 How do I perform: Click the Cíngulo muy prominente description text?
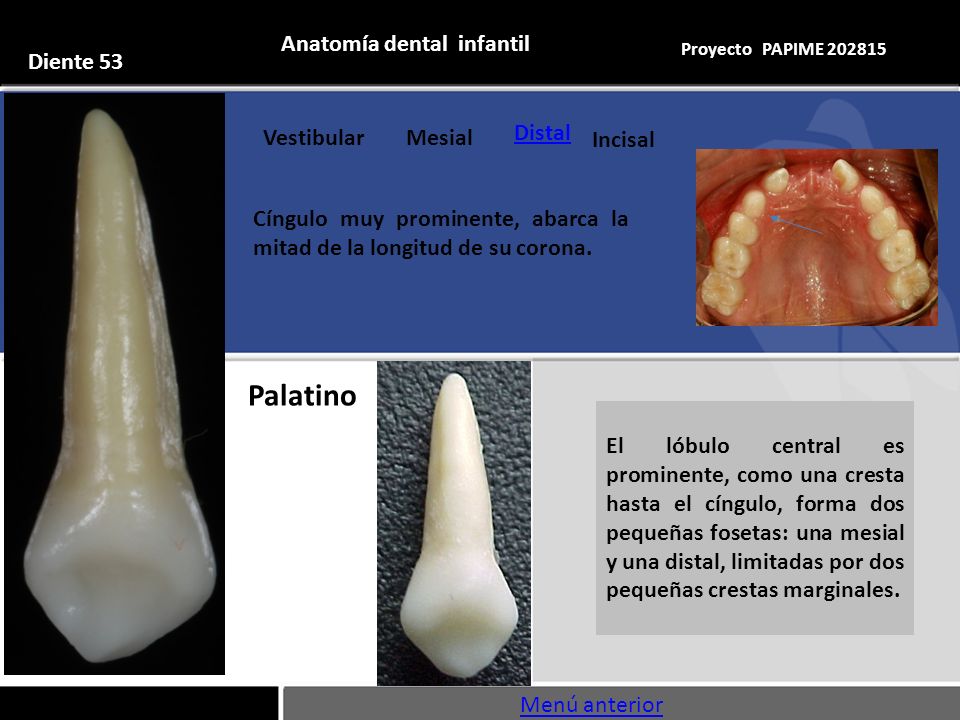point(440,233)
